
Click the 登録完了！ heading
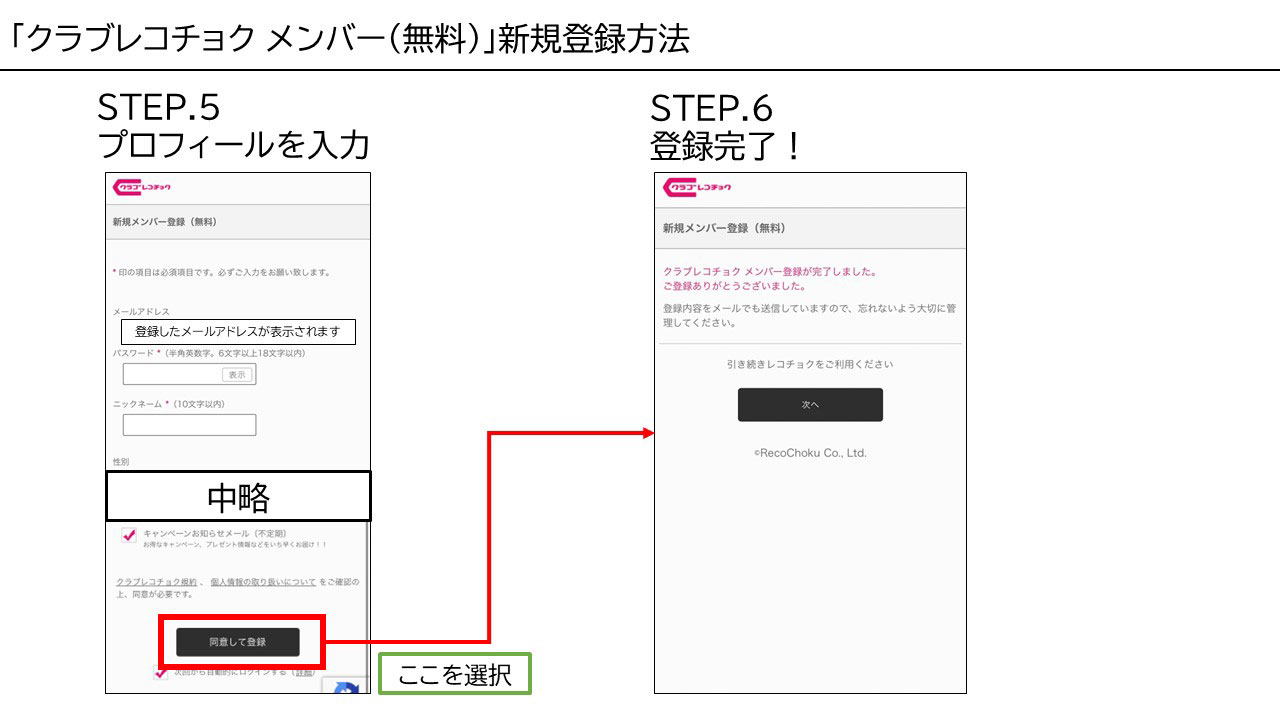(x=727, y=146)
